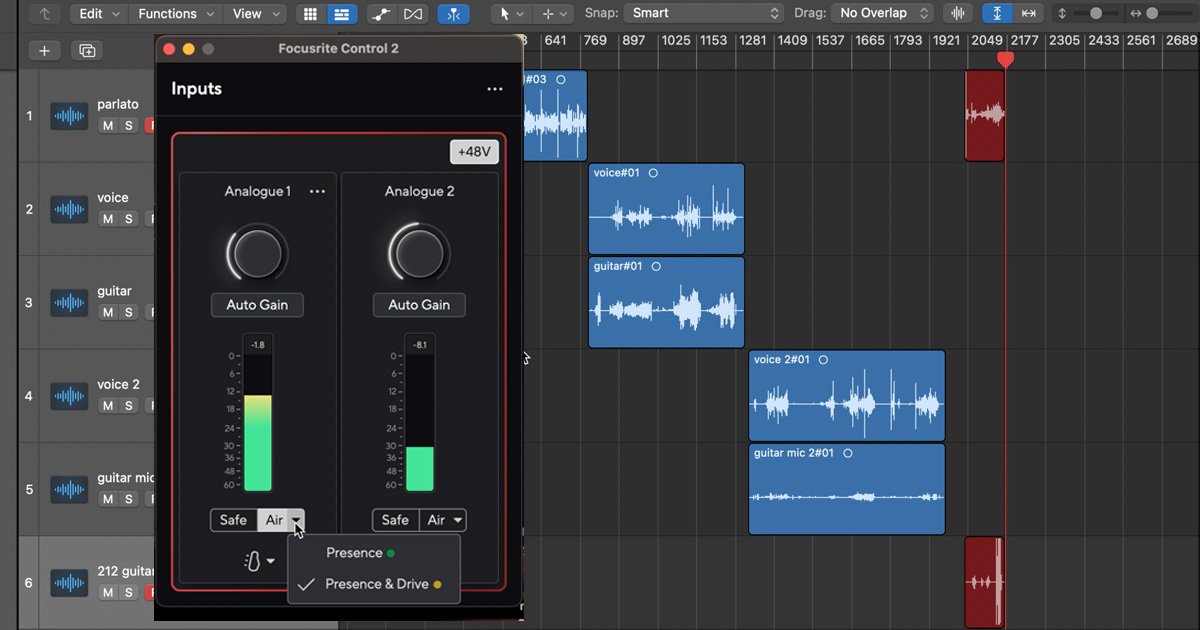Adjust the Analogue 2 gain knob

[419, 254]
